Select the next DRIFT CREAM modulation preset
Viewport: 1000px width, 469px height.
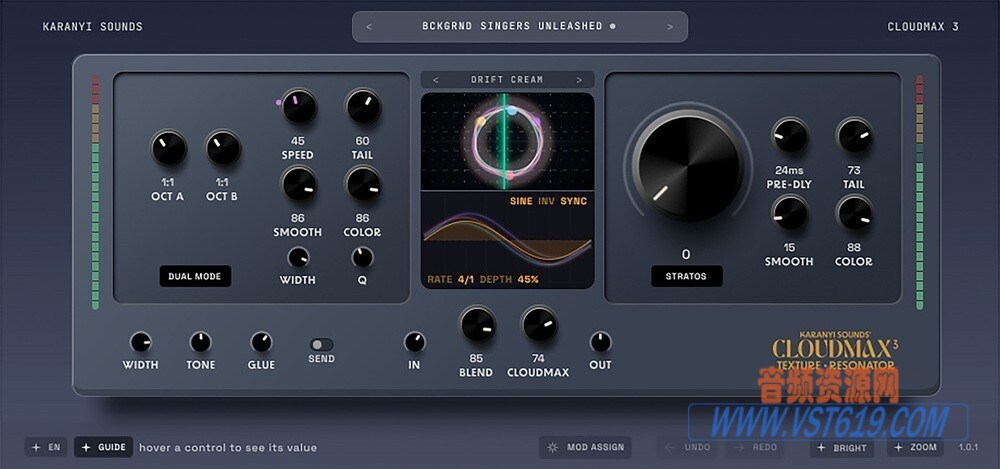(579, 80)
